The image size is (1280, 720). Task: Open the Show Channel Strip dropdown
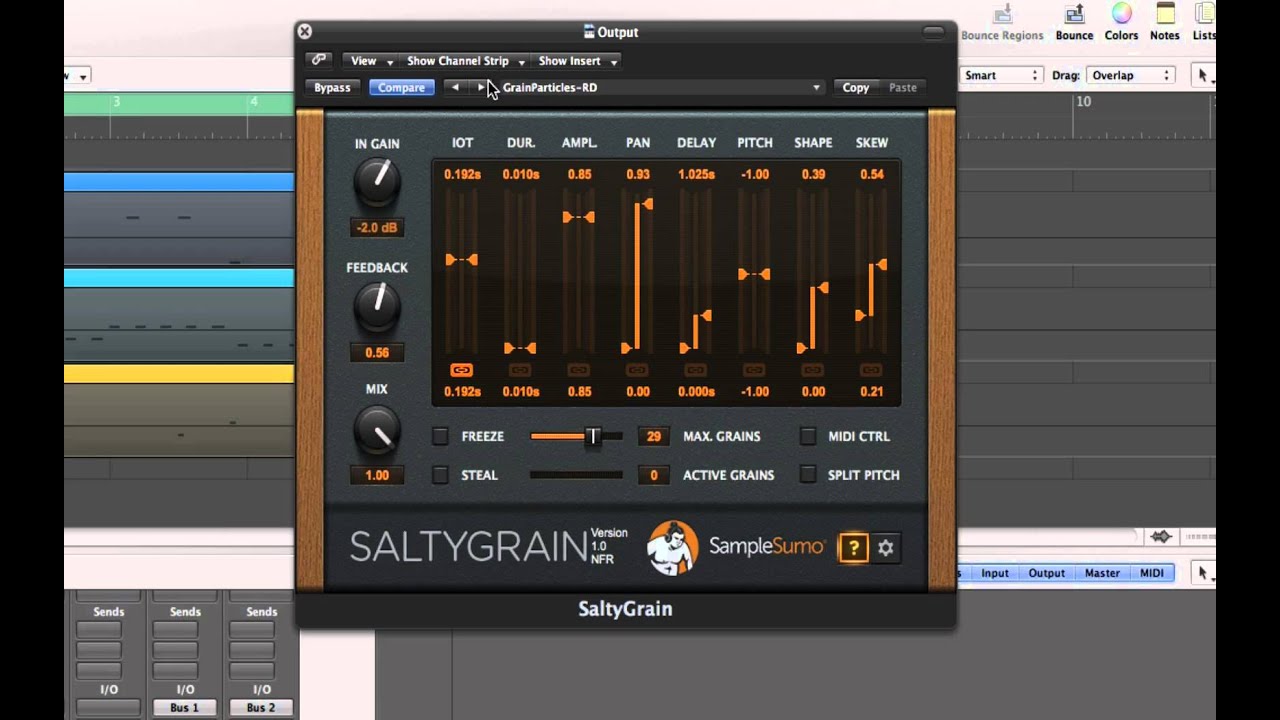[465, 61]
